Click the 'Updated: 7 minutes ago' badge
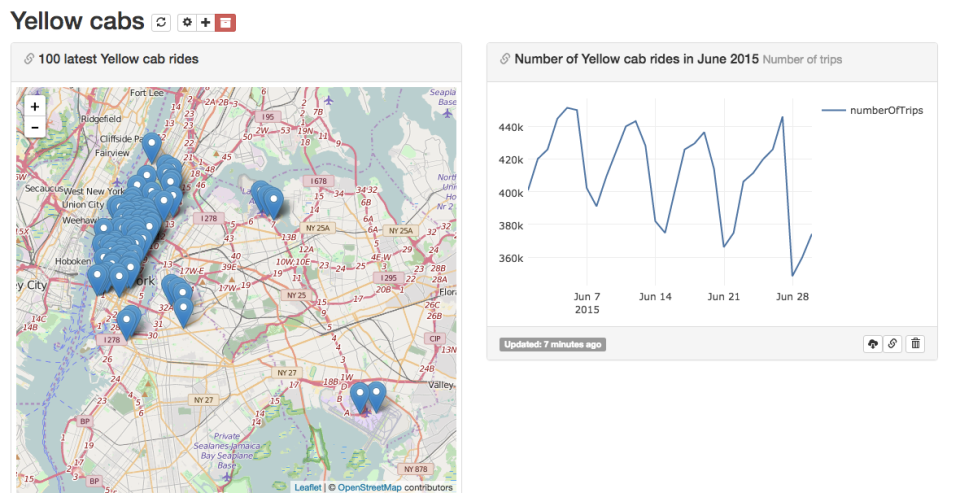Viewport: 960px width, 493px height. (552, 345)
